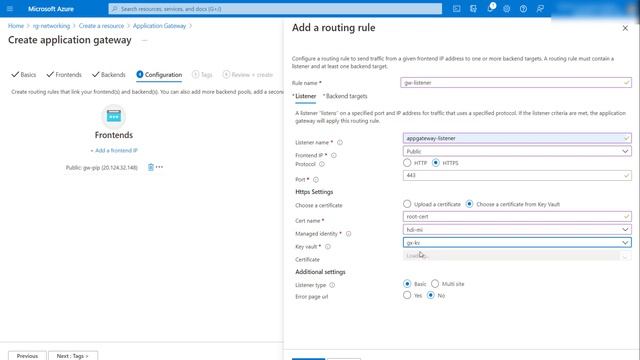Set Error page url to No
640x360 pixels.
pos(431,295)
